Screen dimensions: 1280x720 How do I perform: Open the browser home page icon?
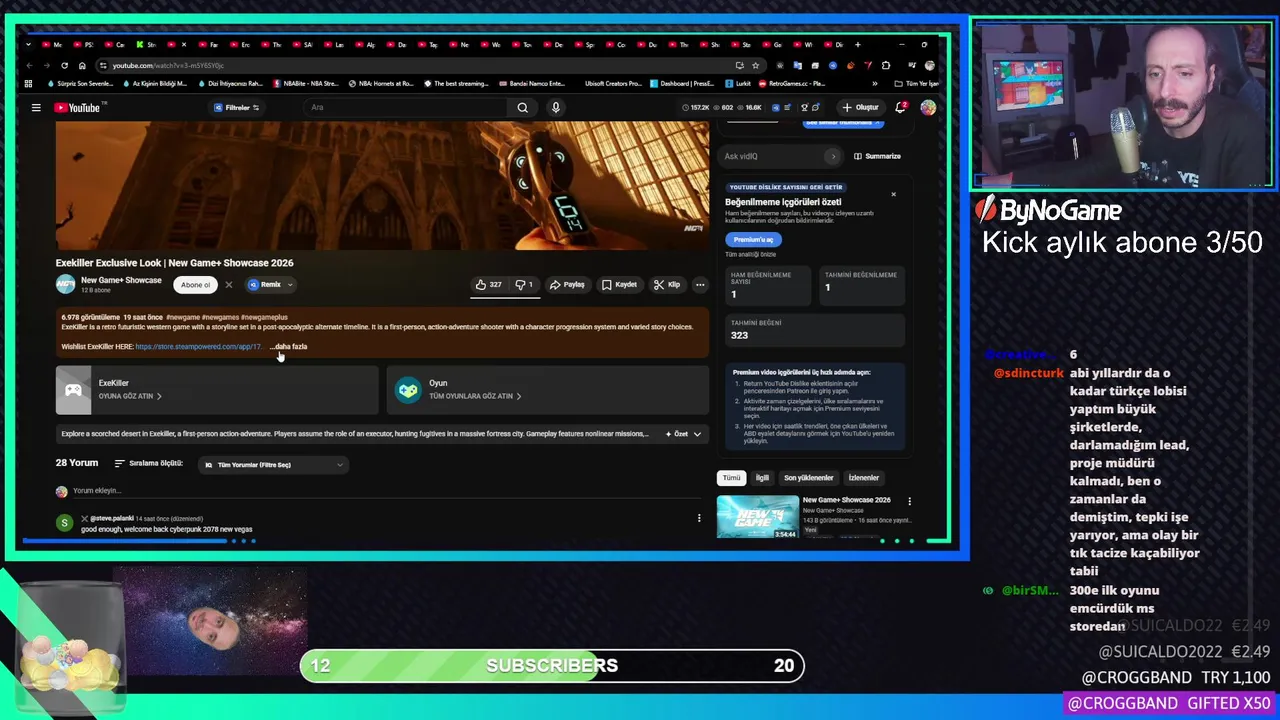point(82,65)
